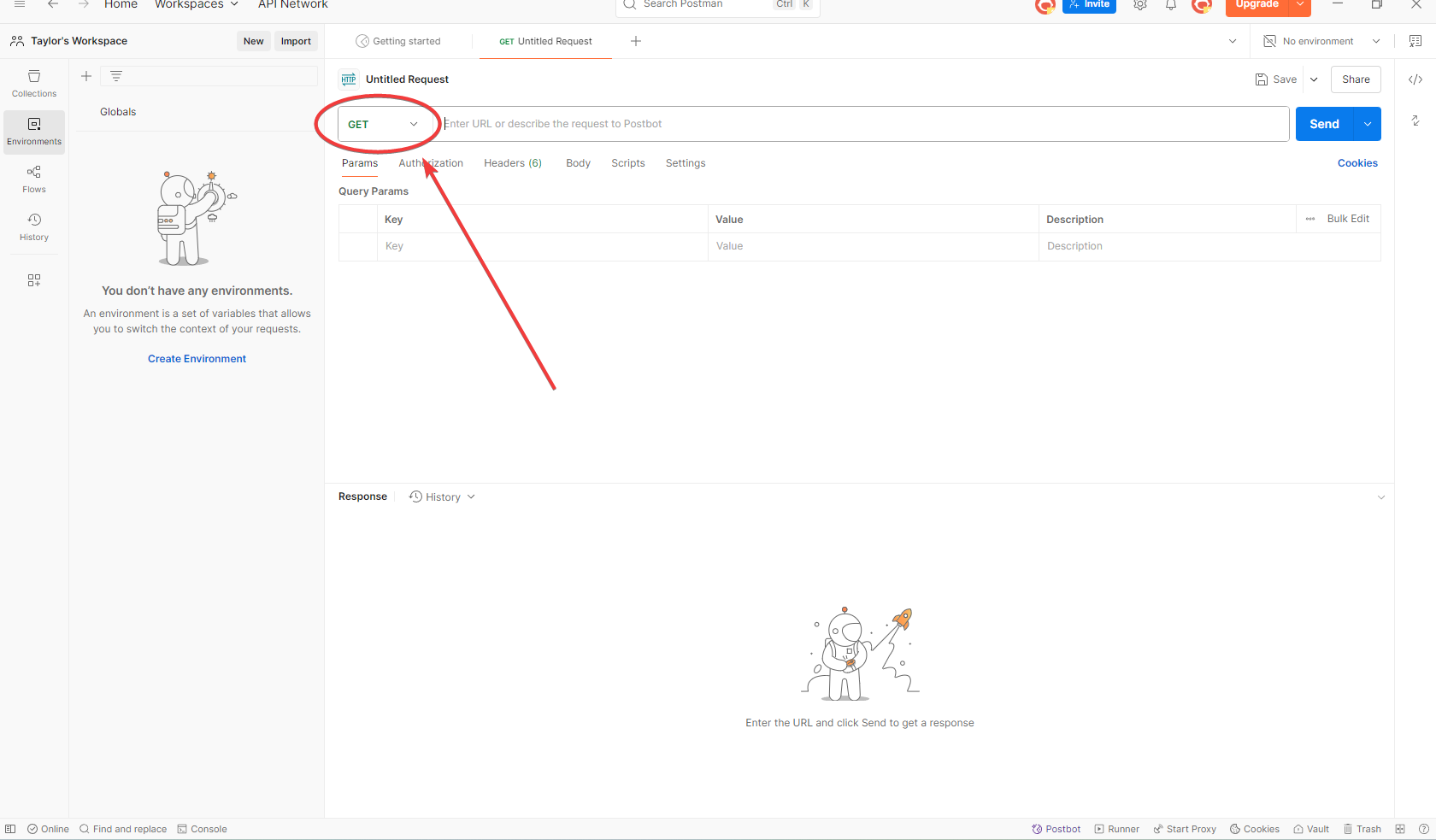Viewport: 1436px width, 840px height.
Task: Click the Create Environment link
Action: coord(197,359)
